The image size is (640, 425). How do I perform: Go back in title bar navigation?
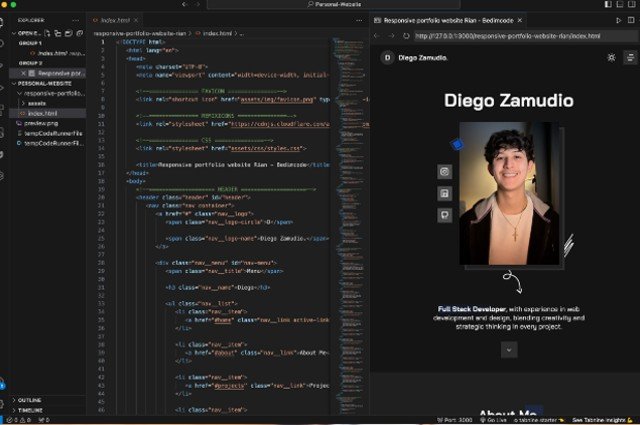point(184,4)
